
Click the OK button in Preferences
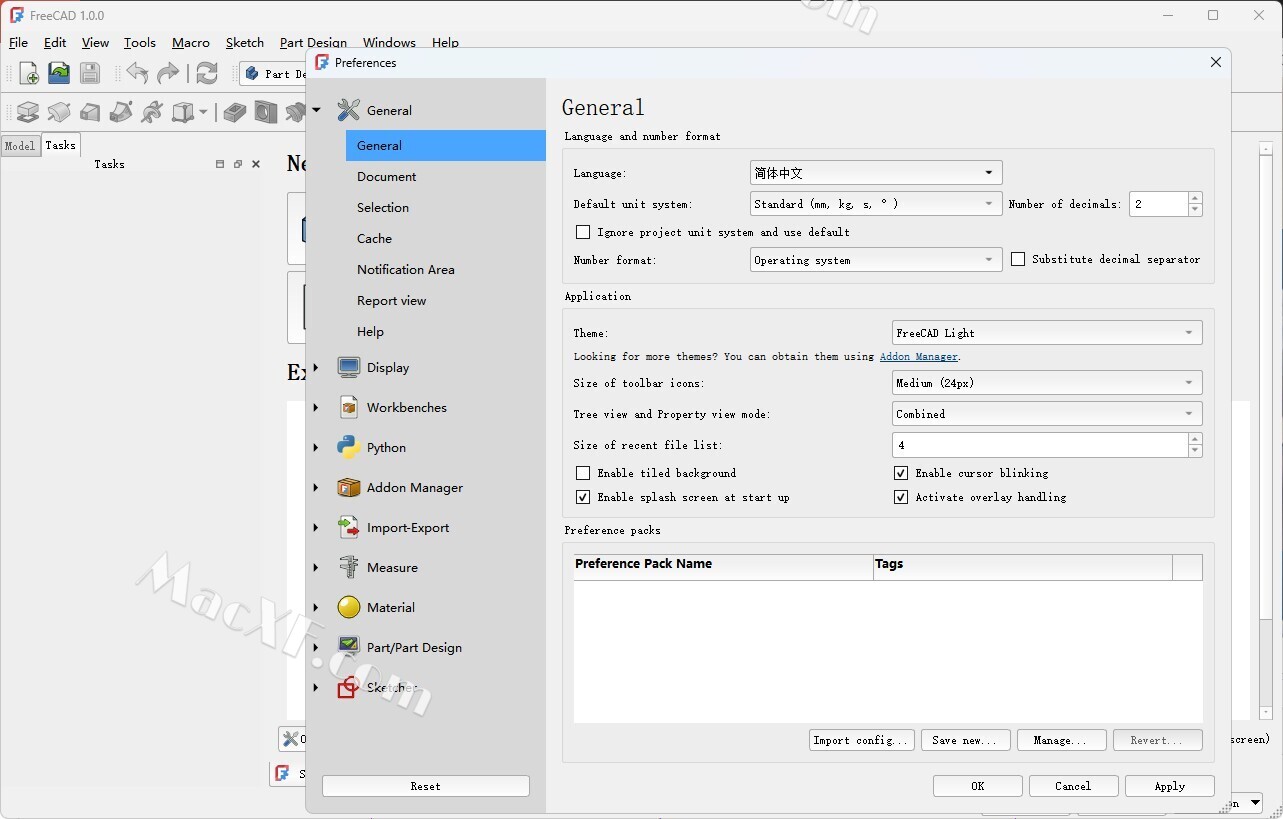click(978, 786)
